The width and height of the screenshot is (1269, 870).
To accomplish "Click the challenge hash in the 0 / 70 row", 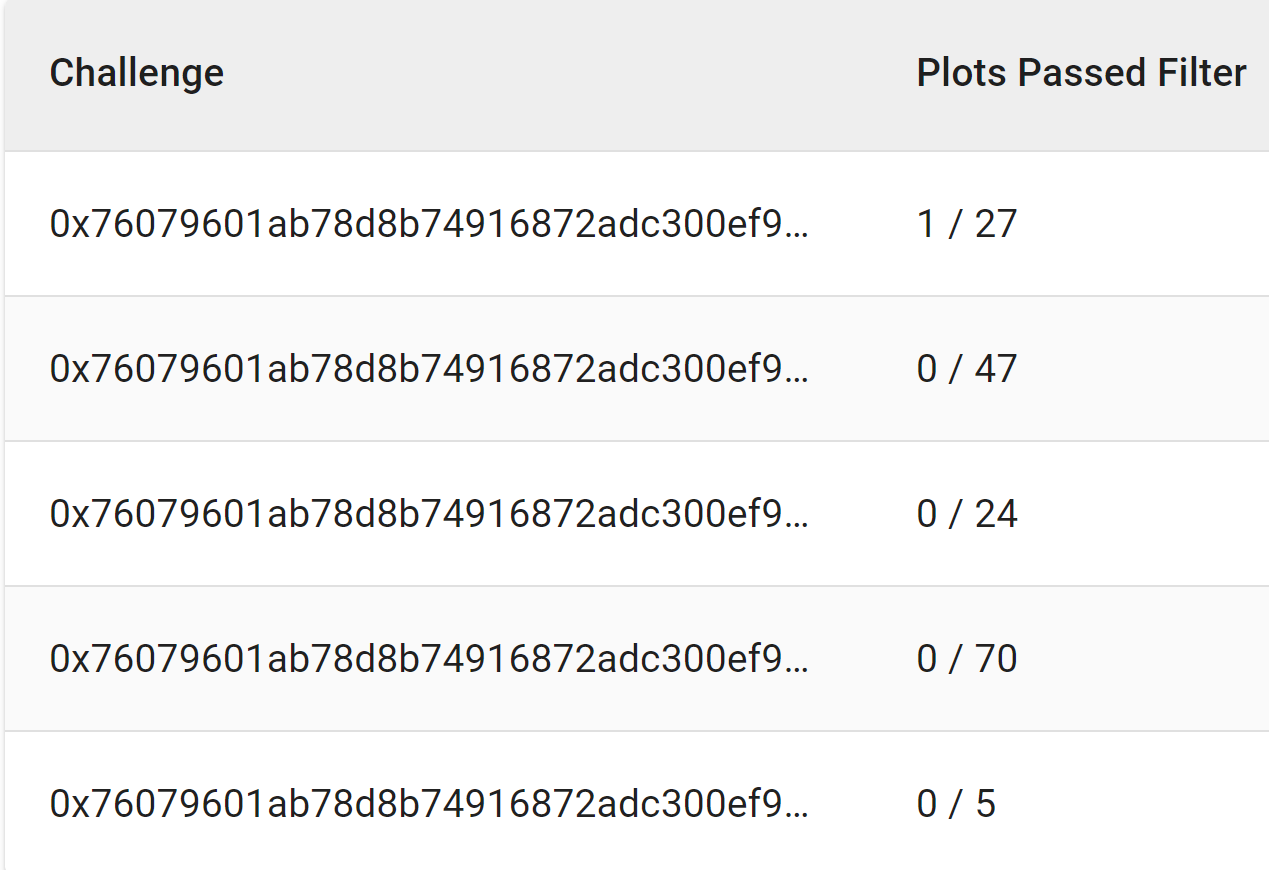I will point(429,659).
